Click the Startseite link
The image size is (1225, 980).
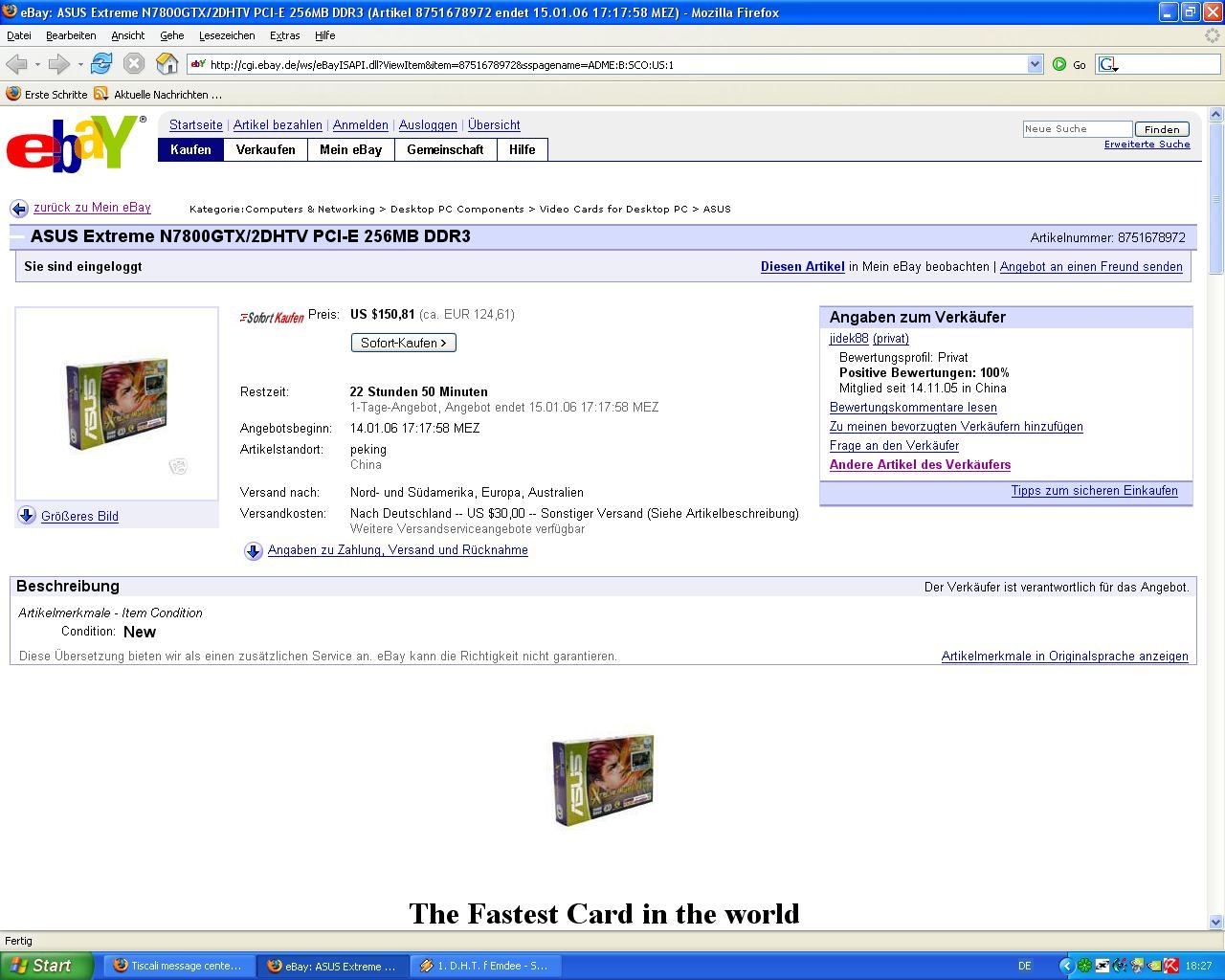click(x=196, y=125)
